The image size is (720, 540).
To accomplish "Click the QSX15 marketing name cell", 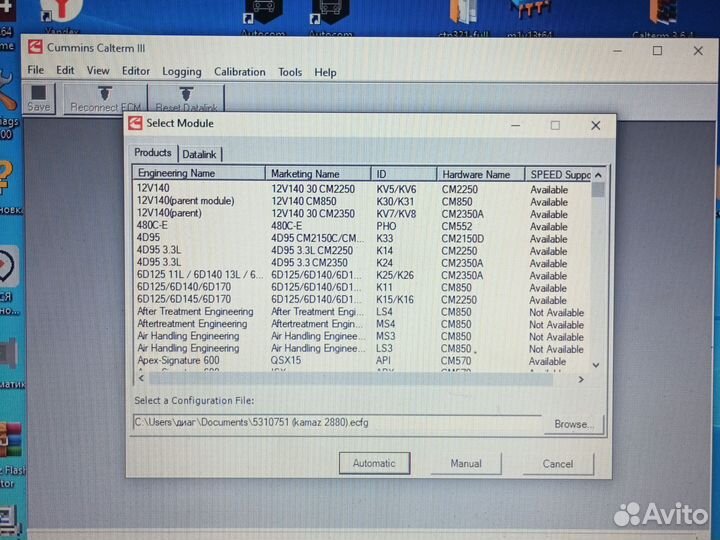I will (x=286, y=360).
